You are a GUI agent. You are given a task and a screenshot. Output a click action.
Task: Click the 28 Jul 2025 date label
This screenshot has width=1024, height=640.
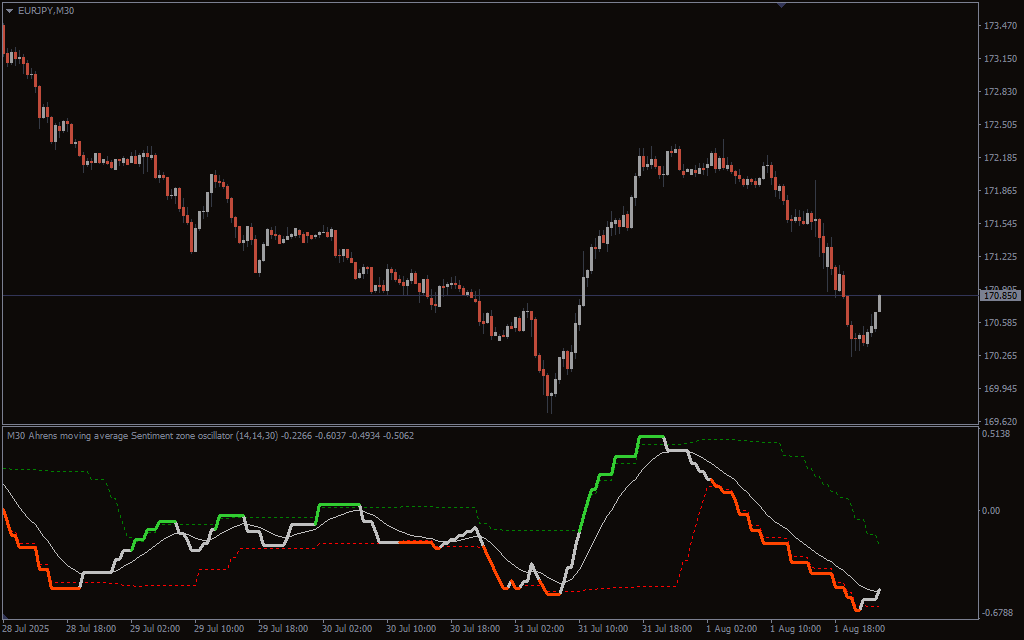[28, 629]
